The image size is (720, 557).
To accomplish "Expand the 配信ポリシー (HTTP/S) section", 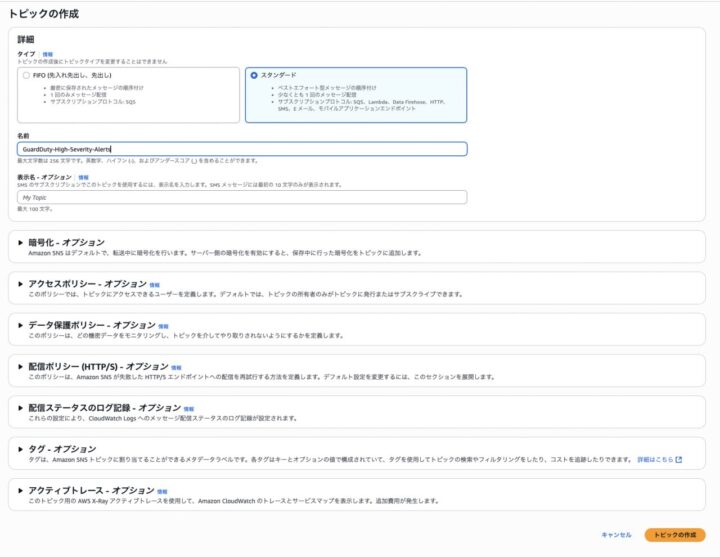I will coord(21,367).
